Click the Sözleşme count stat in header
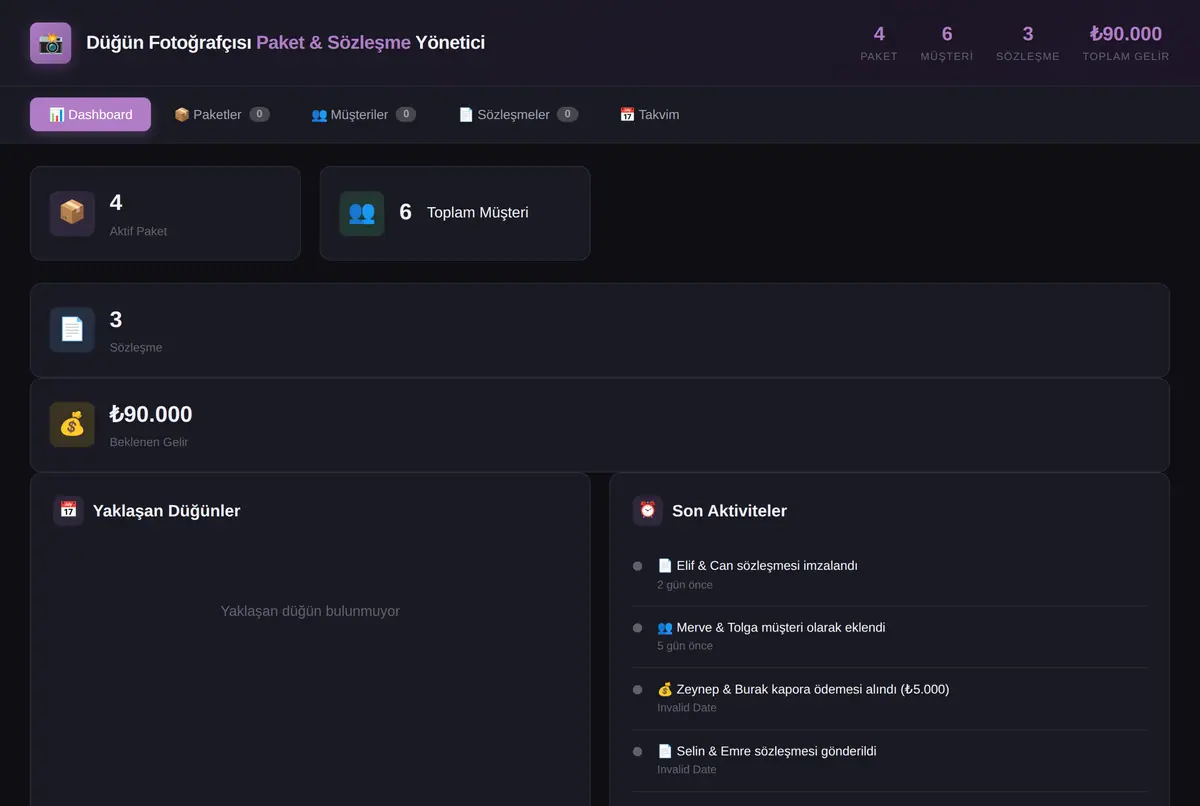1200x806 pixels. click(x=1028, y=43)
